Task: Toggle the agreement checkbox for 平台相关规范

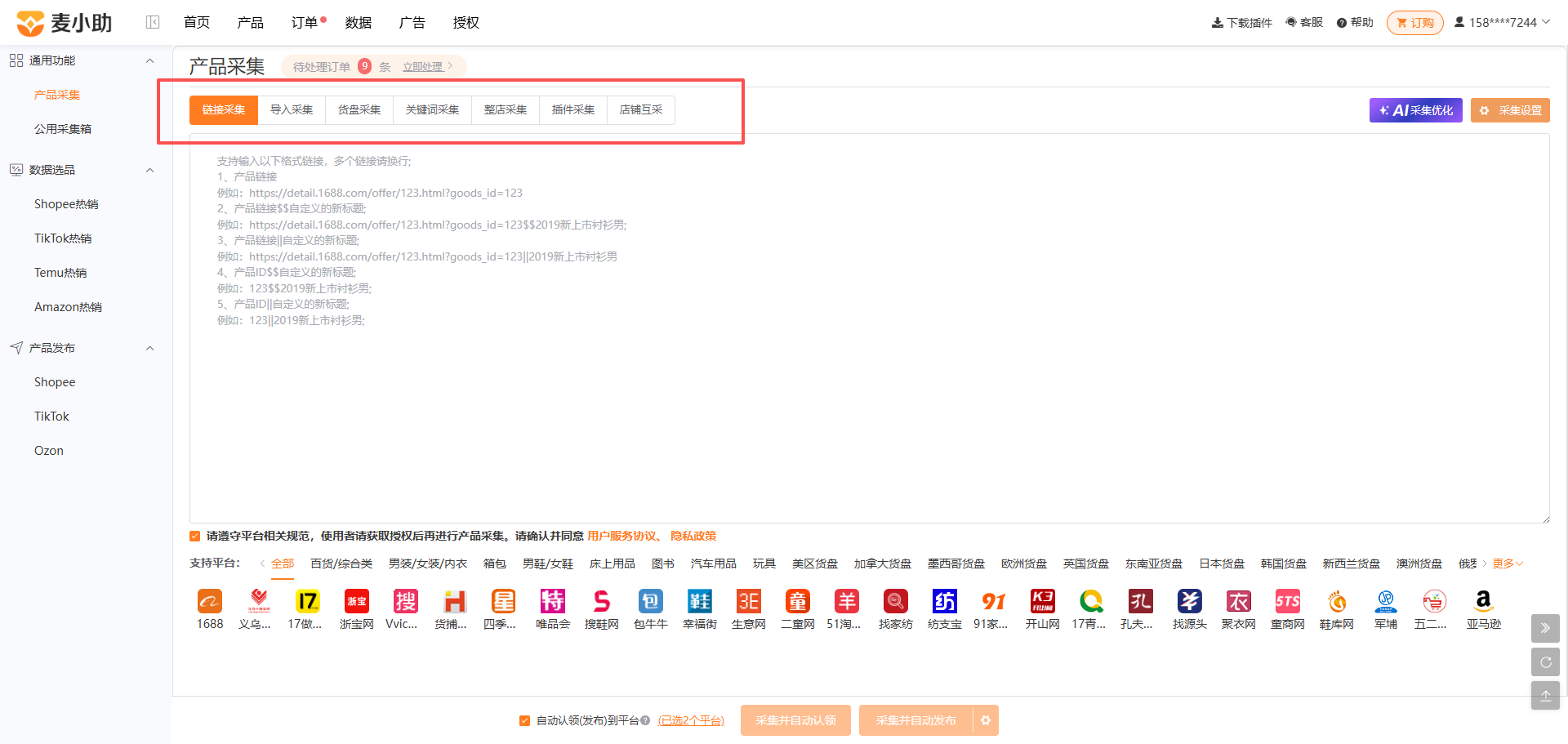Action: click(x=194, y=536)
